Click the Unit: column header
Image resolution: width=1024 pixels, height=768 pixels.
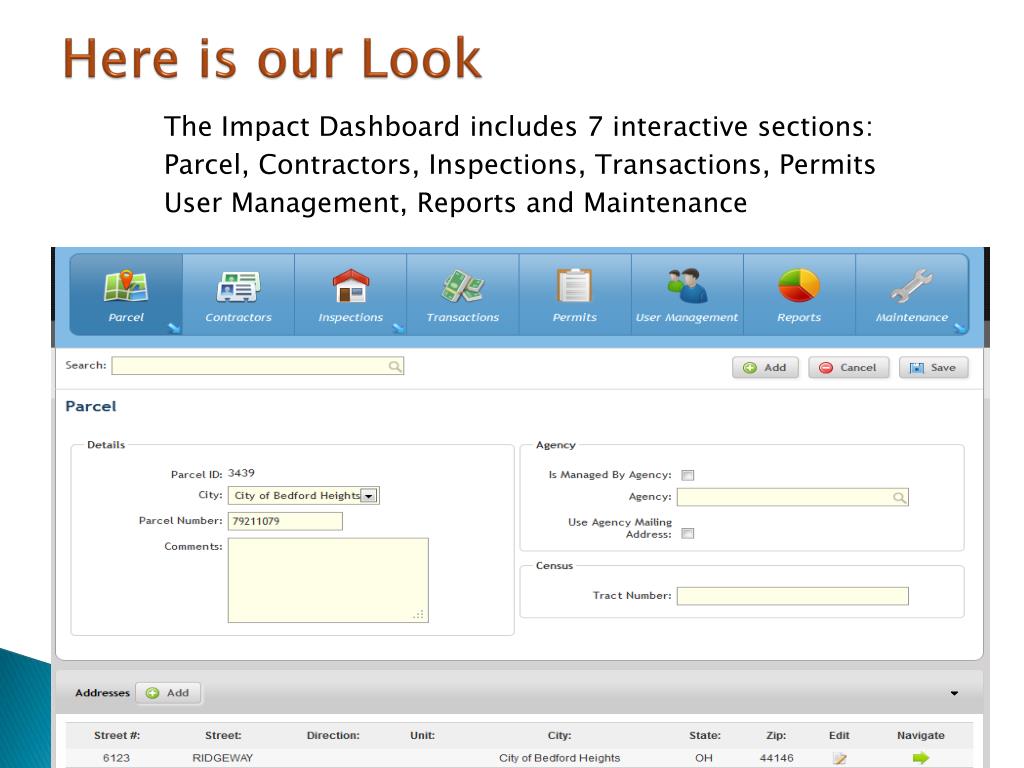[x=423, y=735]
